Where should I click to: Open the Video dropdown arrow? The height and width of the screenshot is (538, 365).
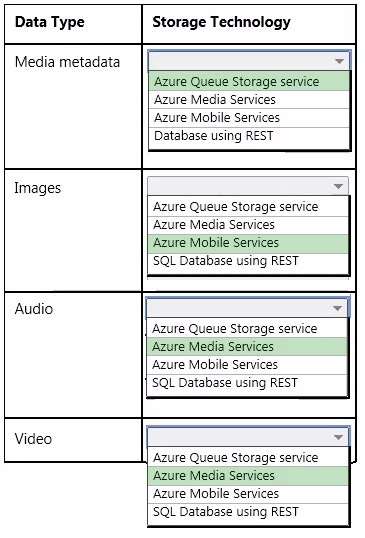pos(338,437)
